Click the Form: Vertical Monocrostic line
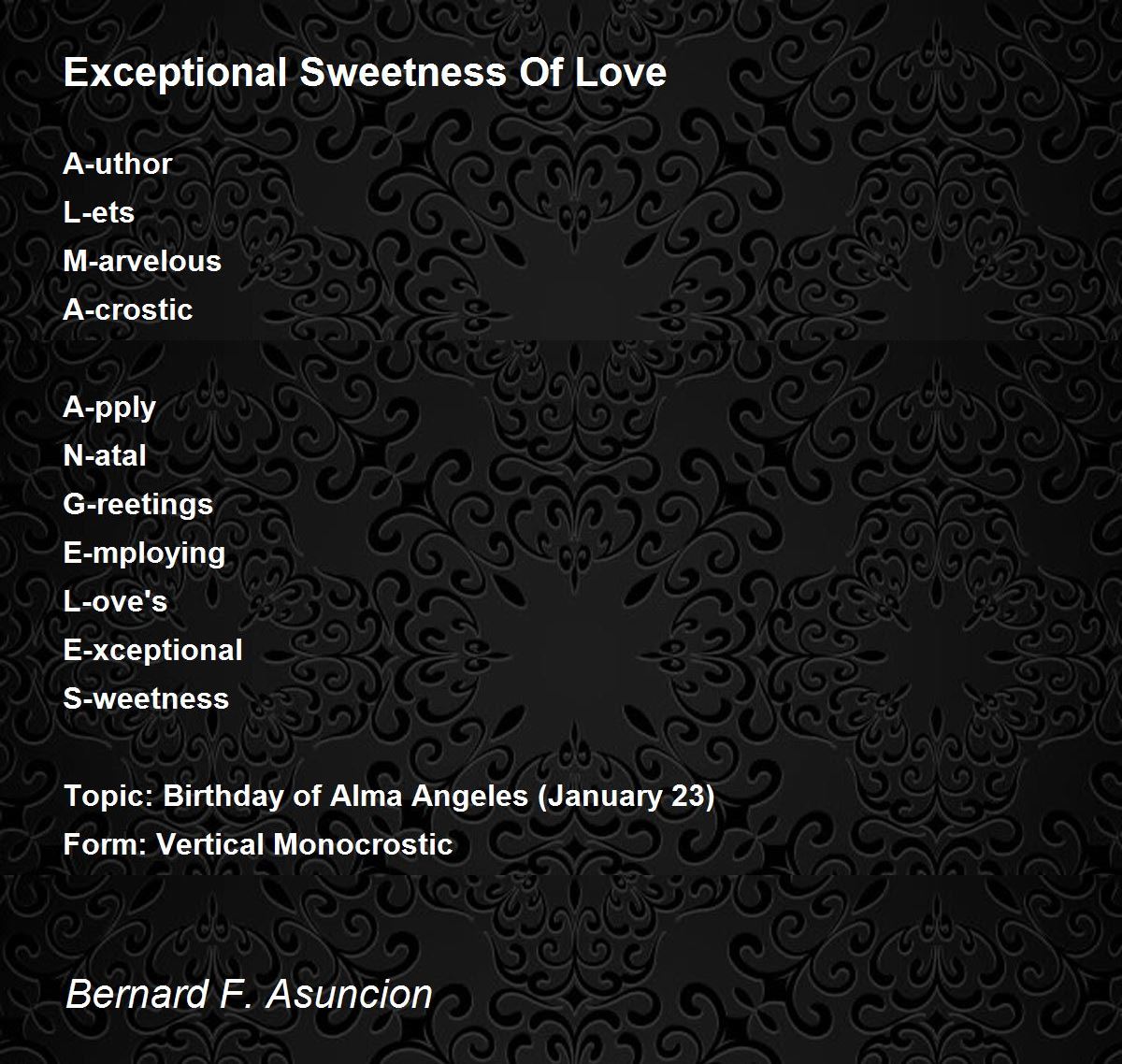 (258, 844)
